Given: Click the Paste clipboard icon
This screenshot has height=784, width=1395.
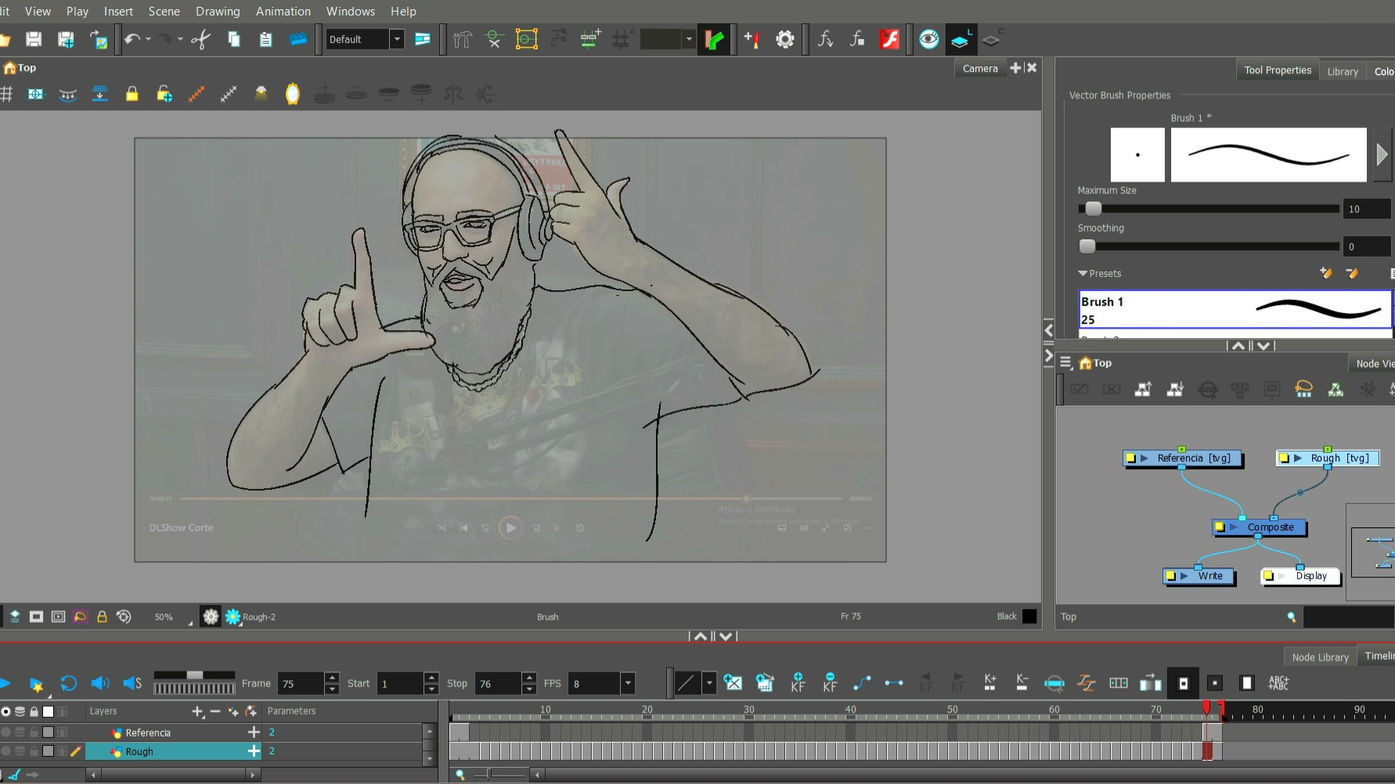Looking at the screenshot, I should pos(265,39).
